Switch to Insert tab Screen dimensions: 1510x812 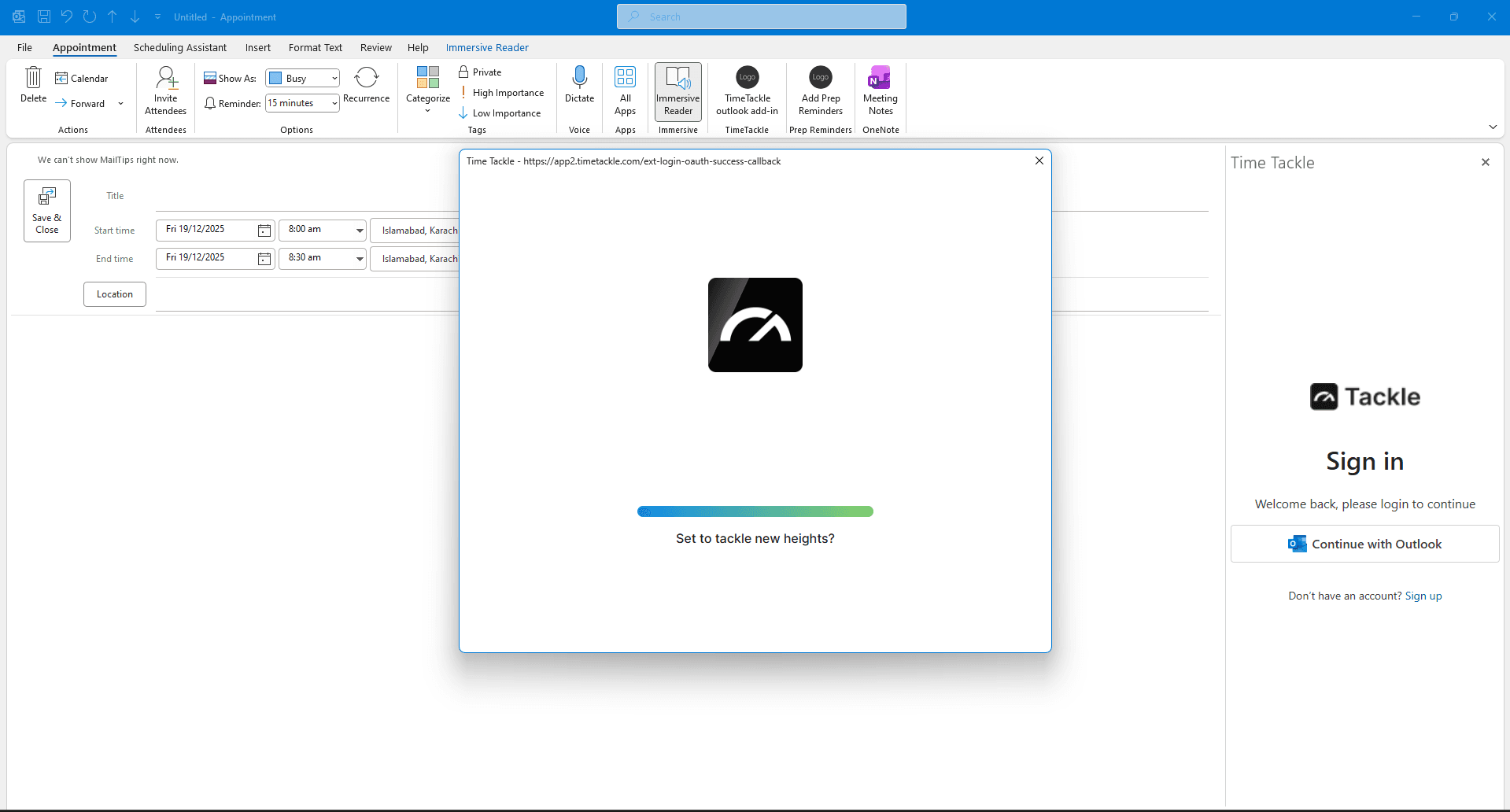tap(258, 47)
